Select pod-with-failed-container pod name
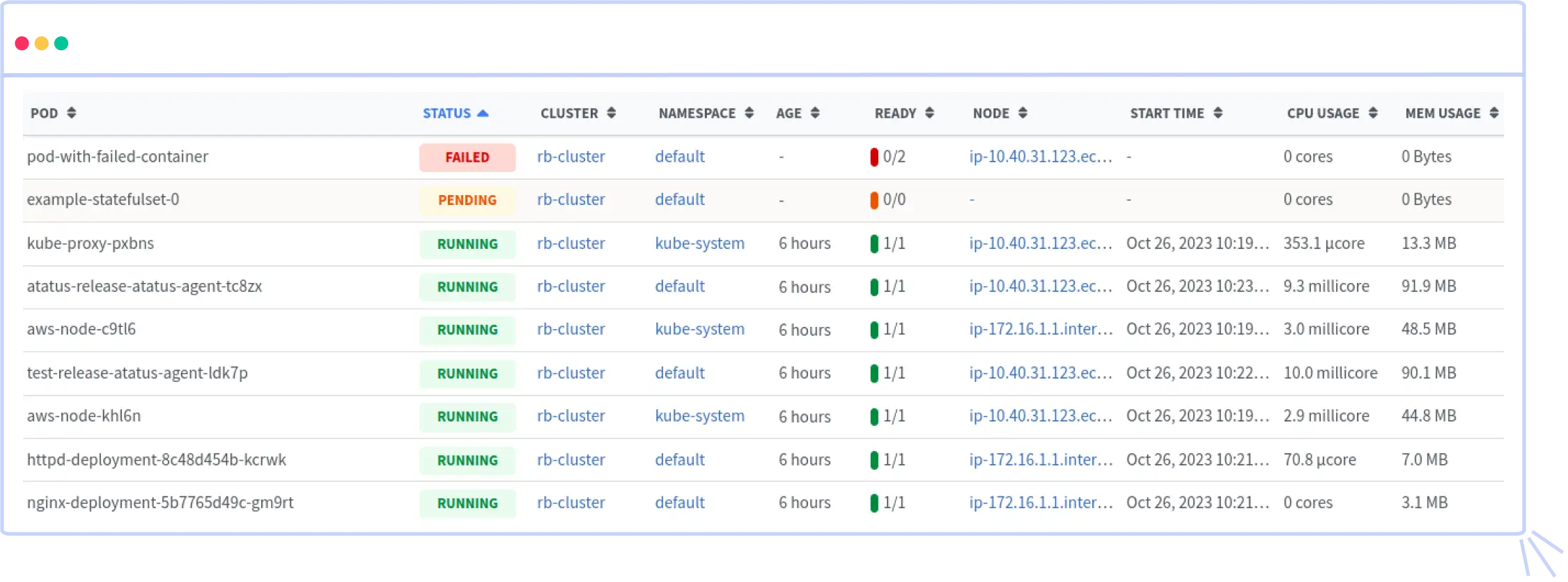Image resolution: width=1568 pixels, height=582 pixels. 118,157
